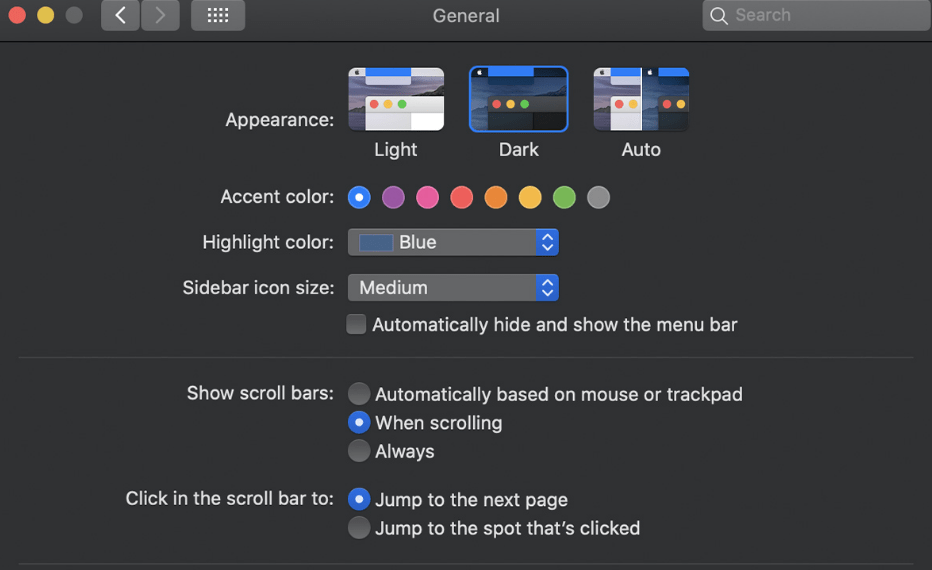Pick the purple accent color
The image size is (932, 570).
[393, 197]
